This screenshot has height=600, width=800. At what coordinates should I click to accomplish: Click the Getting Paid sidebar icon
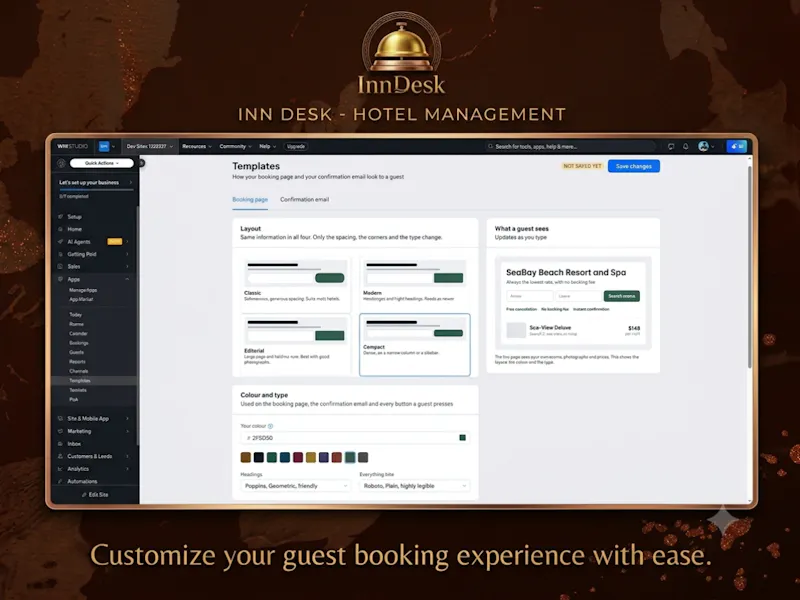pos(61,254)
